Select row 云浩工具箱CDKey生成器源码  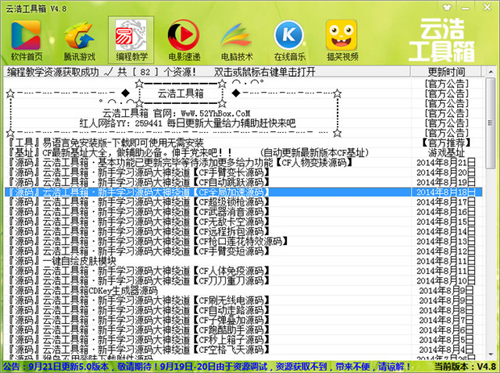(x=242, y=291)
